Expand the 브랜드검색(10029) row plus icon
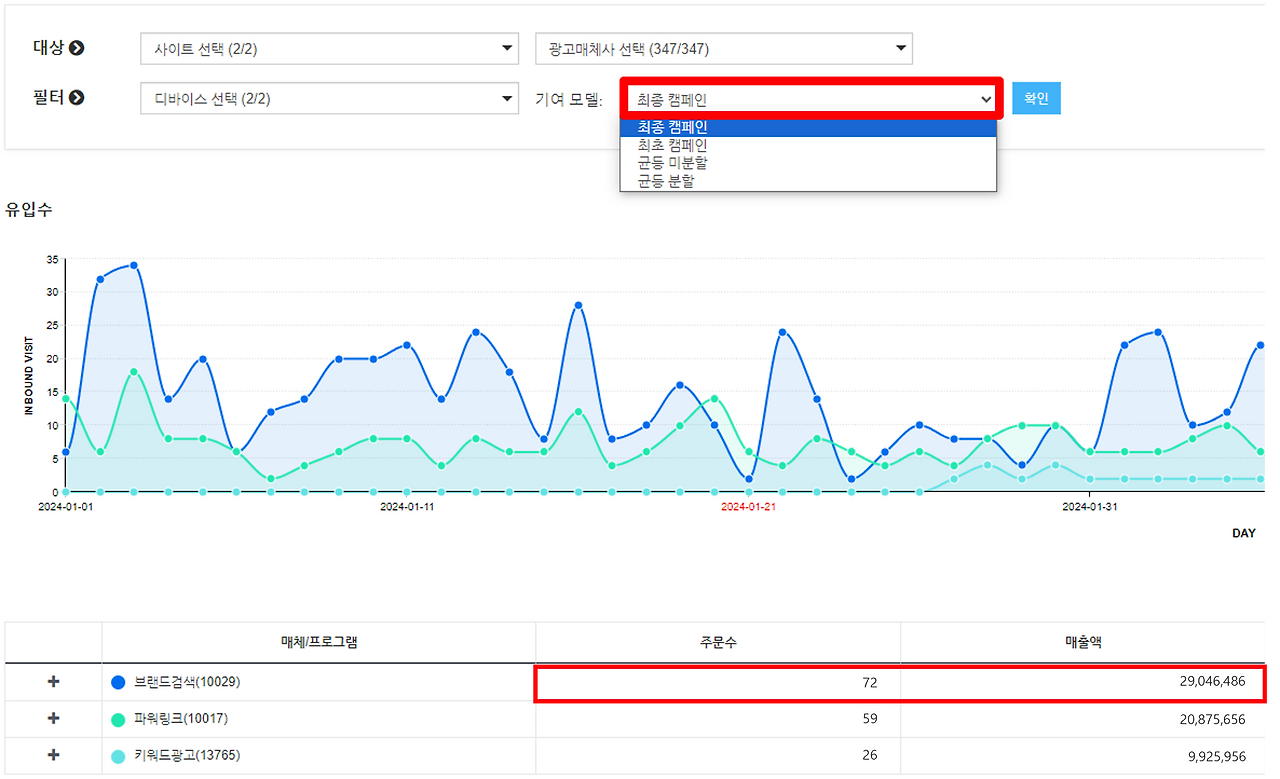1280x779 pixels. [54, 682]
